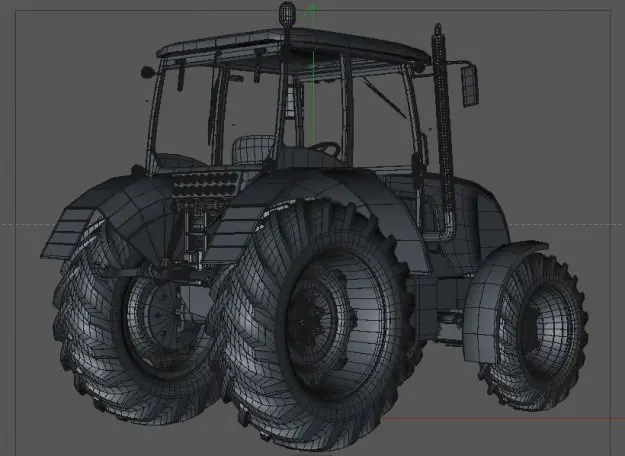The image size is (625, 456).
Task: Select the driver's seat inside the cab
Action: (254, 149)
